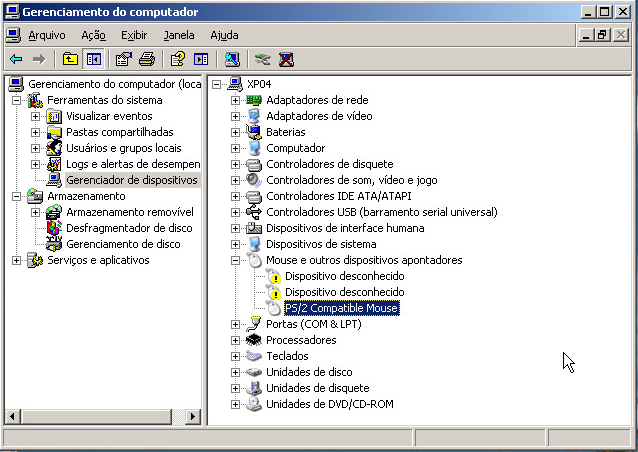638x452 pixels.
Task: Click the Teclados keyboard icon
Action: (x=254, y=356)
